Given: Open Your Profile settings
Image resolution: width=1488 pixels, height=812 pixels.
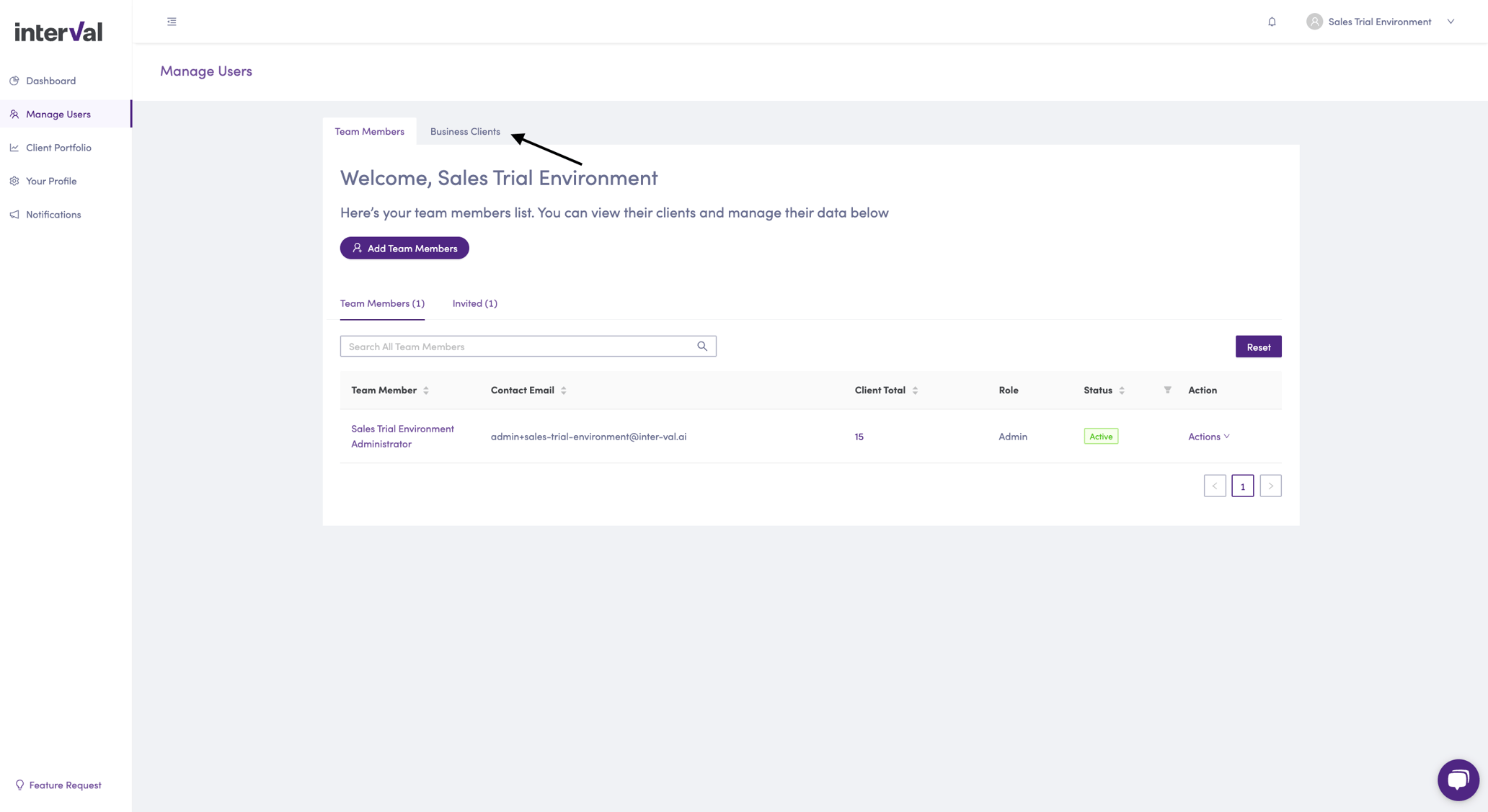Looking at the screenshot, I should pyautogui.click(x=50, y=181).
